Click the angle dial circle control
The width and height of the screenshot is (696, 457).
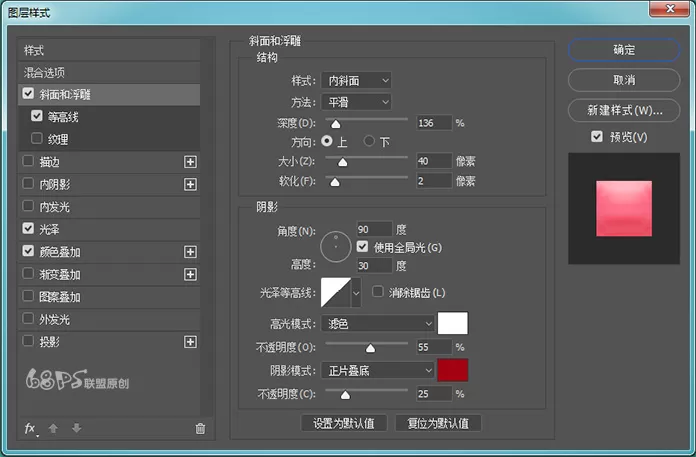click(x=336, y=246)
